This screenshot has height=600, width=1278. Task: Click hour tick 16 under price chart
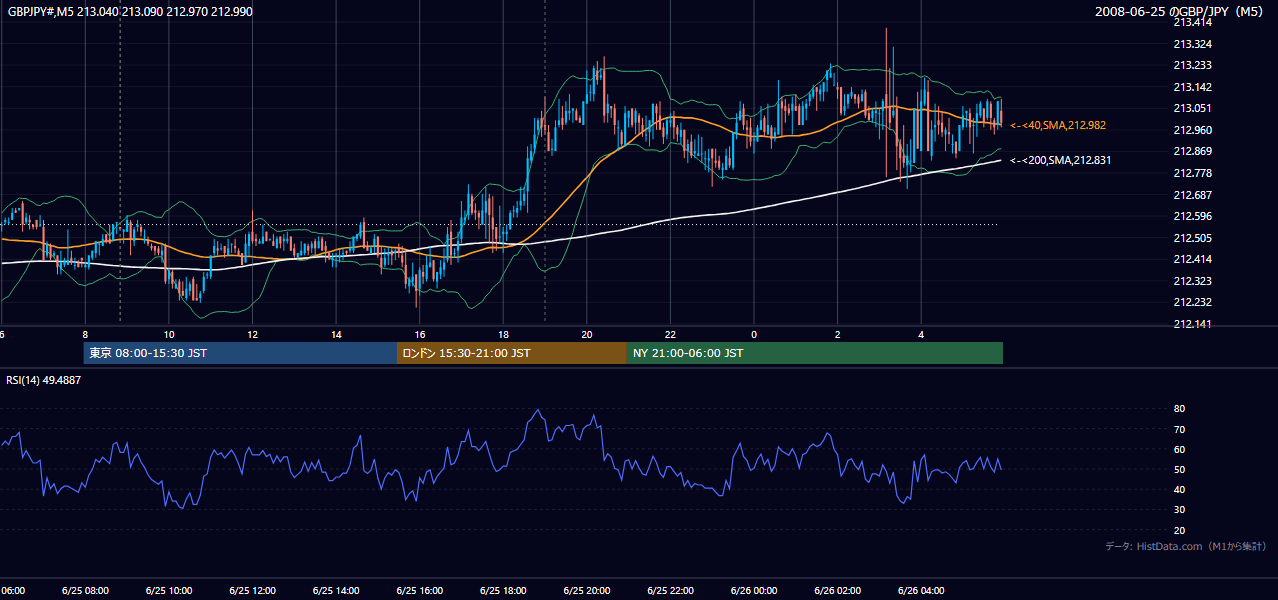click(x=420, y=334)
